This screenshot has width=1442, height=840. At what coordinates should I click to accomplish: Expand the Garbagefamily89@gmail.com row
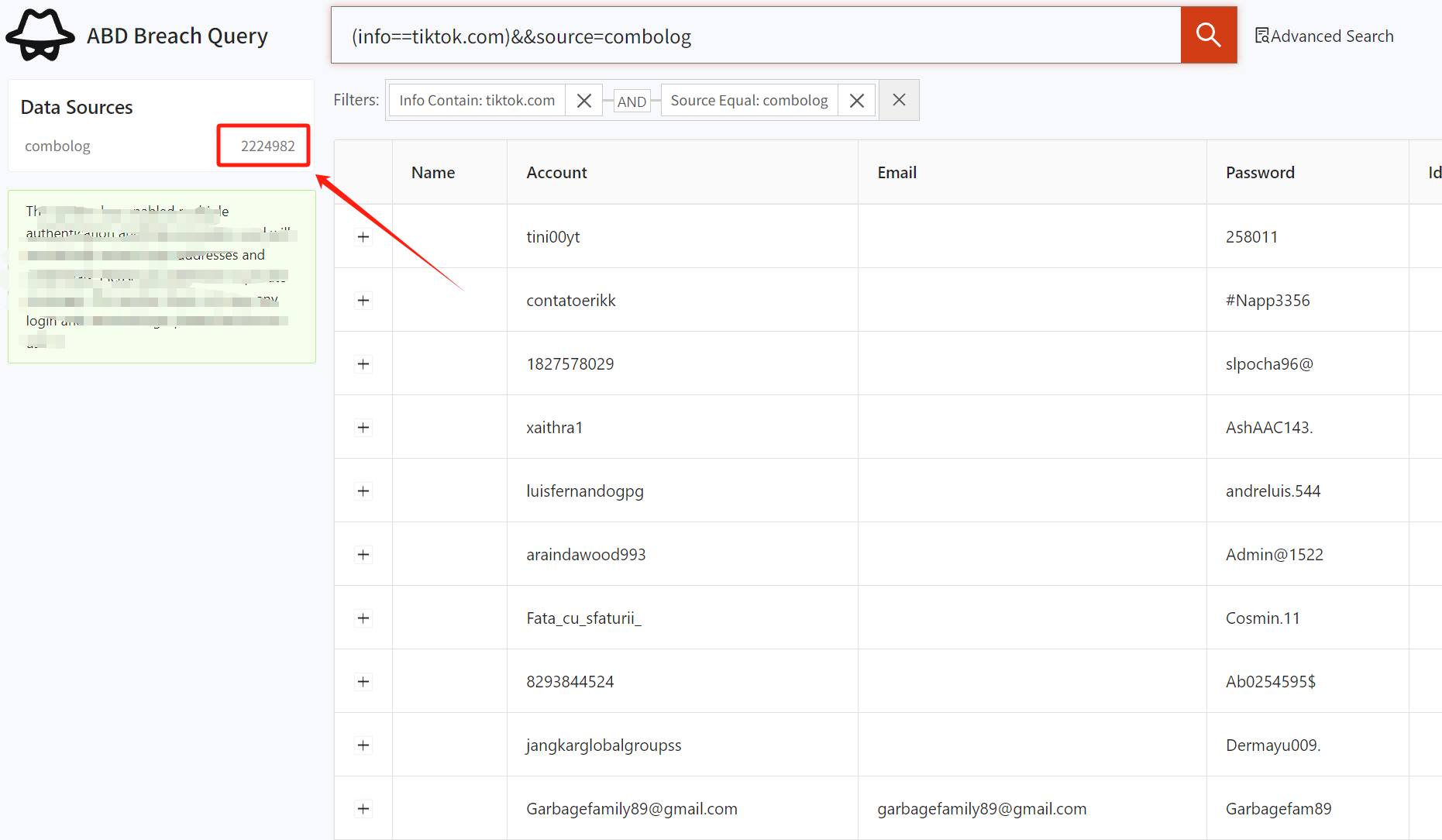point(363,809)
